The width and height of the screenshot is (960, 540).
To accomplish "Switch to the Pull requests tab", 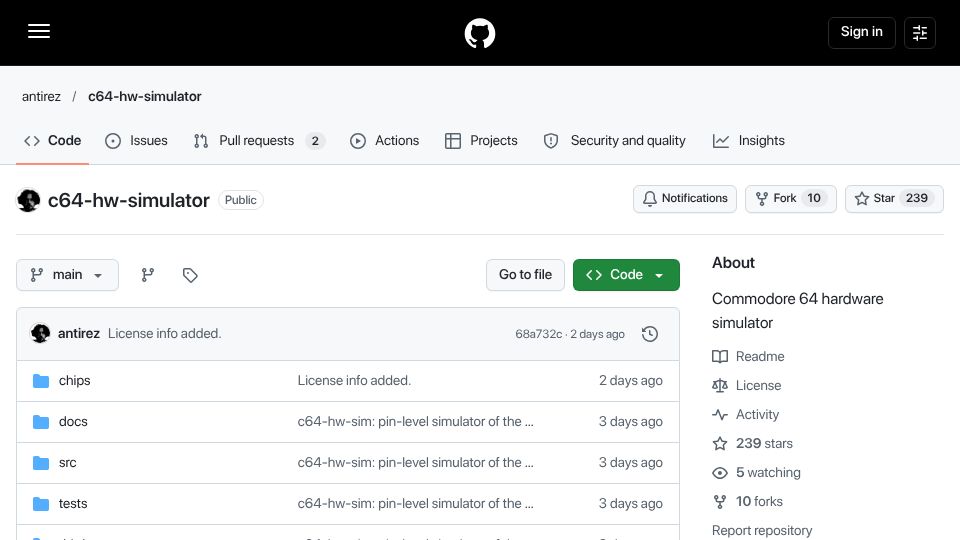I will (x=259, y=141).
